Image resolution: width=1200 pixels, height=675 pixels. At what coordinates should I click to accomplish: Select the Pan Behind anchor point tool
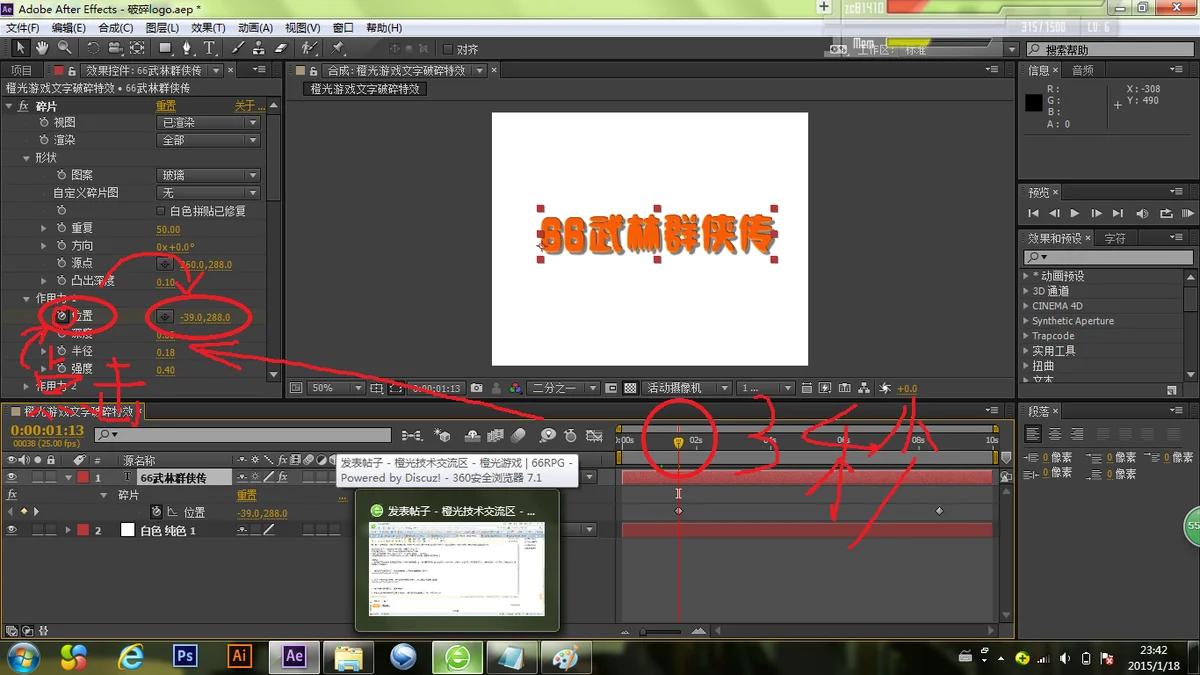click(137, 48)
